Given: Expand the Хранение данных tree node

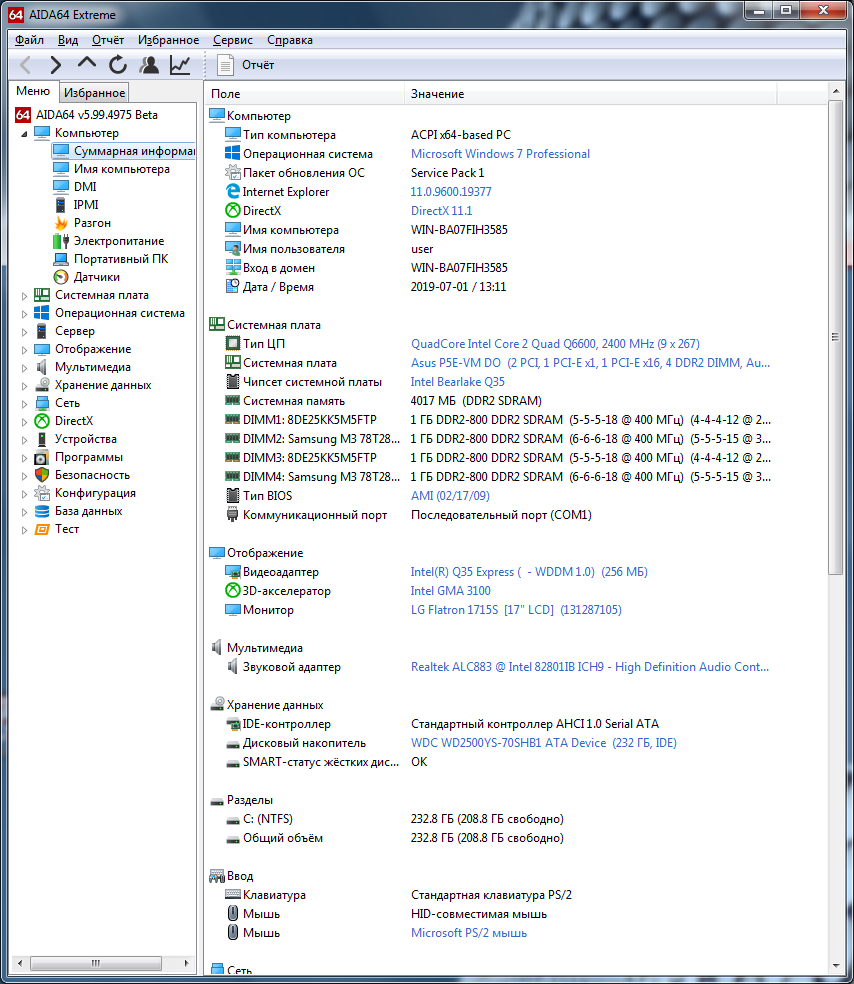Looking at the screenshot, I should click(25, 385).
